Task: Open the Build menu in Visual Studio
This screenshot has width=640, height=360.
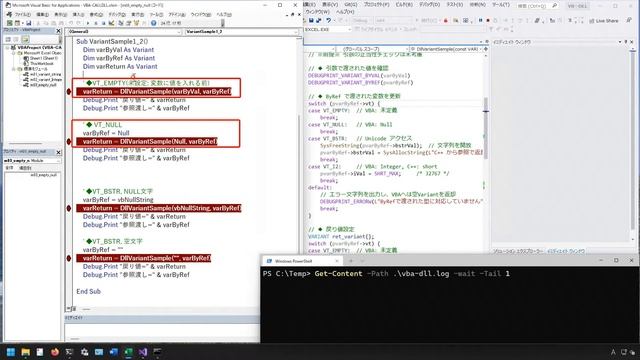Action: pos(404,4)
